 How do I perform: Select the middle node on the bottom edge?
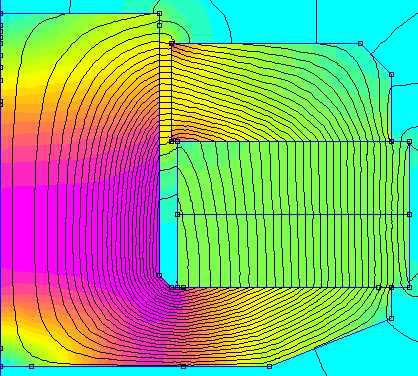click(183, 367)
